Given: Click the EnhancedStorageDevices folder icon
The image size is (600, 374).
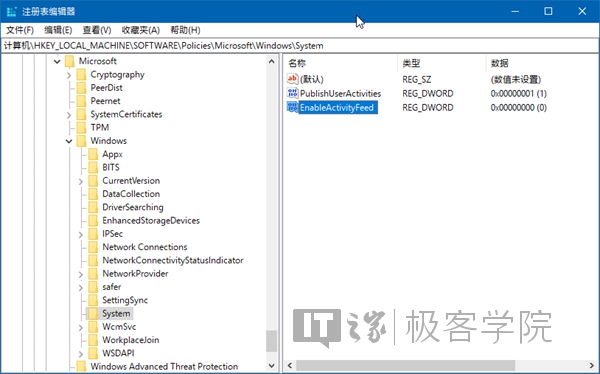Looking at the screenshot, I should coord(93,220).
